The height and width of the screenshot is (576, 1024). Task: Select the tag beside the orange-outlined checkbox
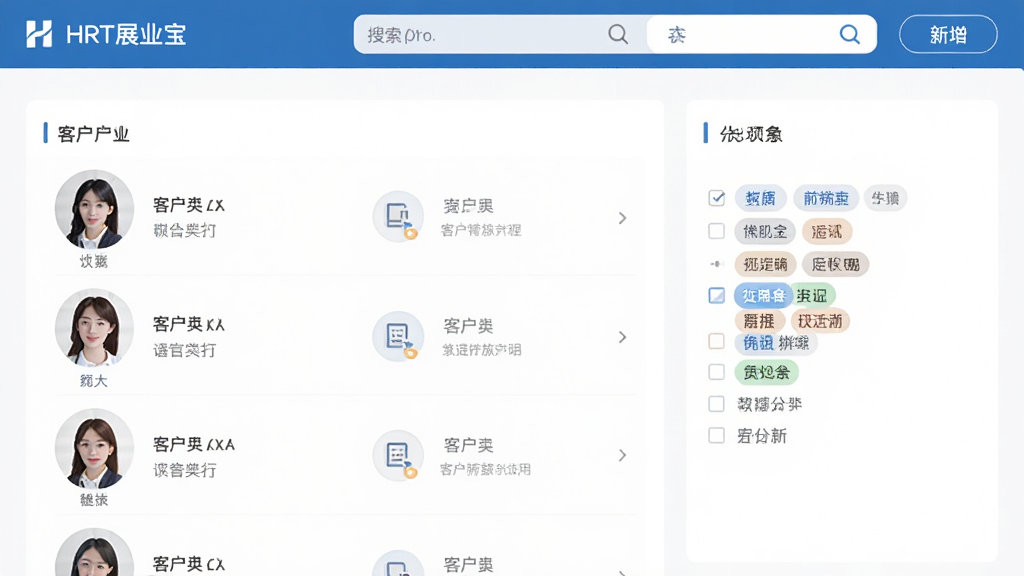click(776, 342)
